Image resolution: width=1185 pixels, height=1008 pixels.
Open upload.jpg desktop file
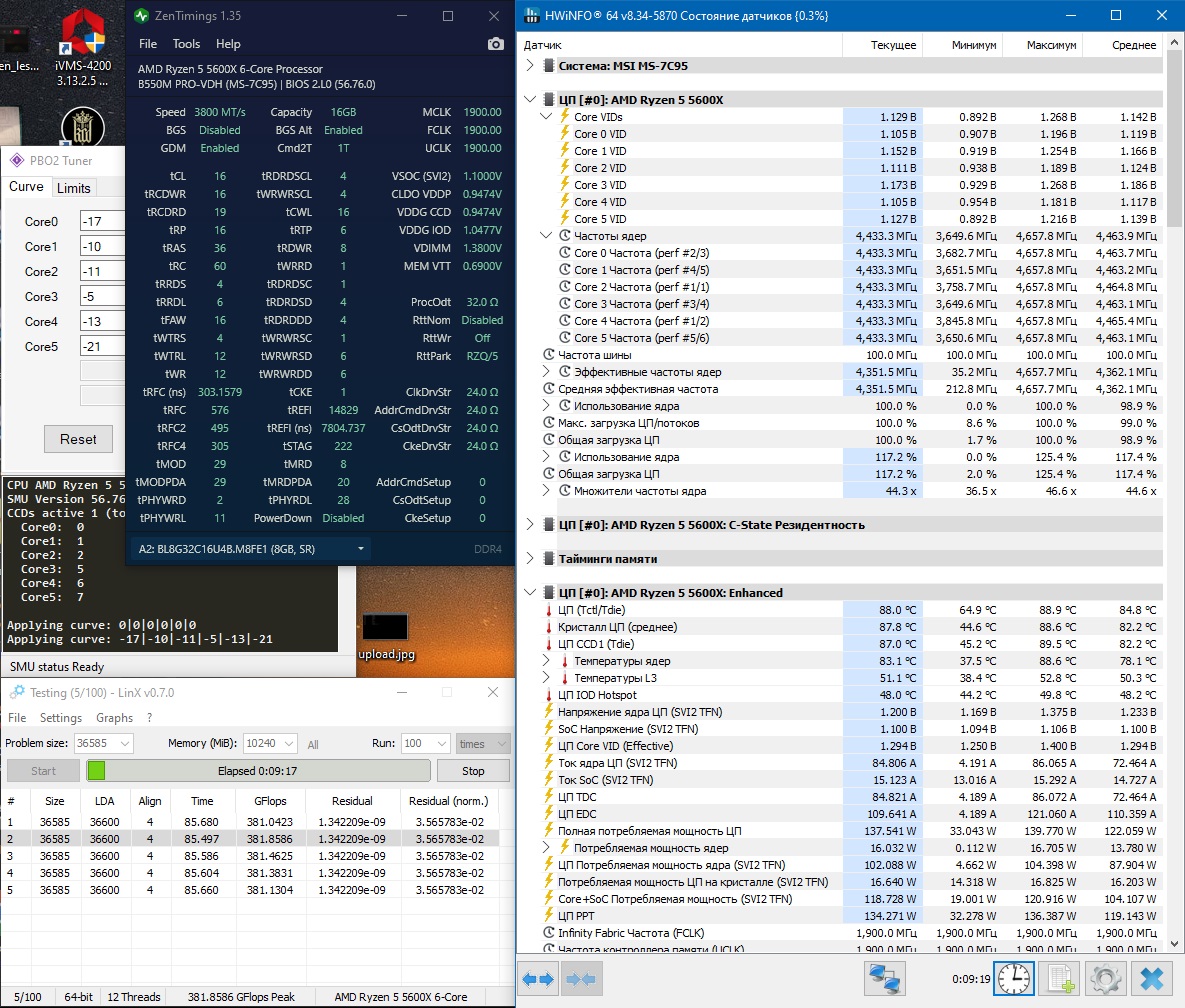click(386, 636)
